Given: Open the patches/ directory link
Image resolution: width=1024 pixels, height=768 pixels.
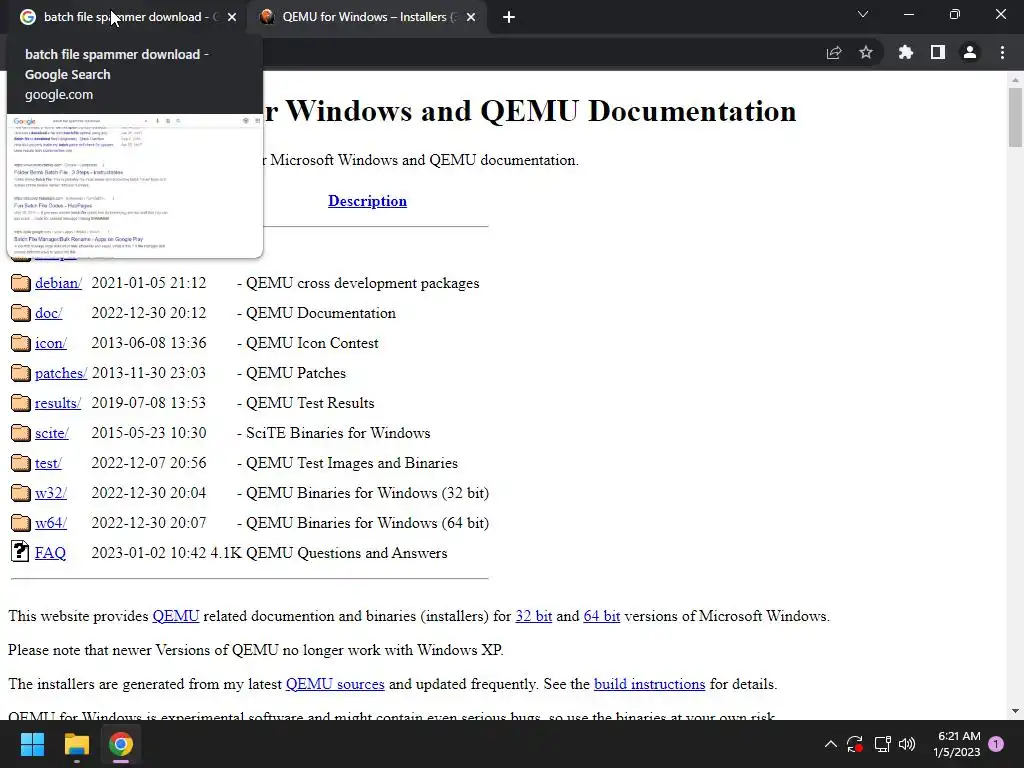Looking at the screenshot, I should pos(61,374).
